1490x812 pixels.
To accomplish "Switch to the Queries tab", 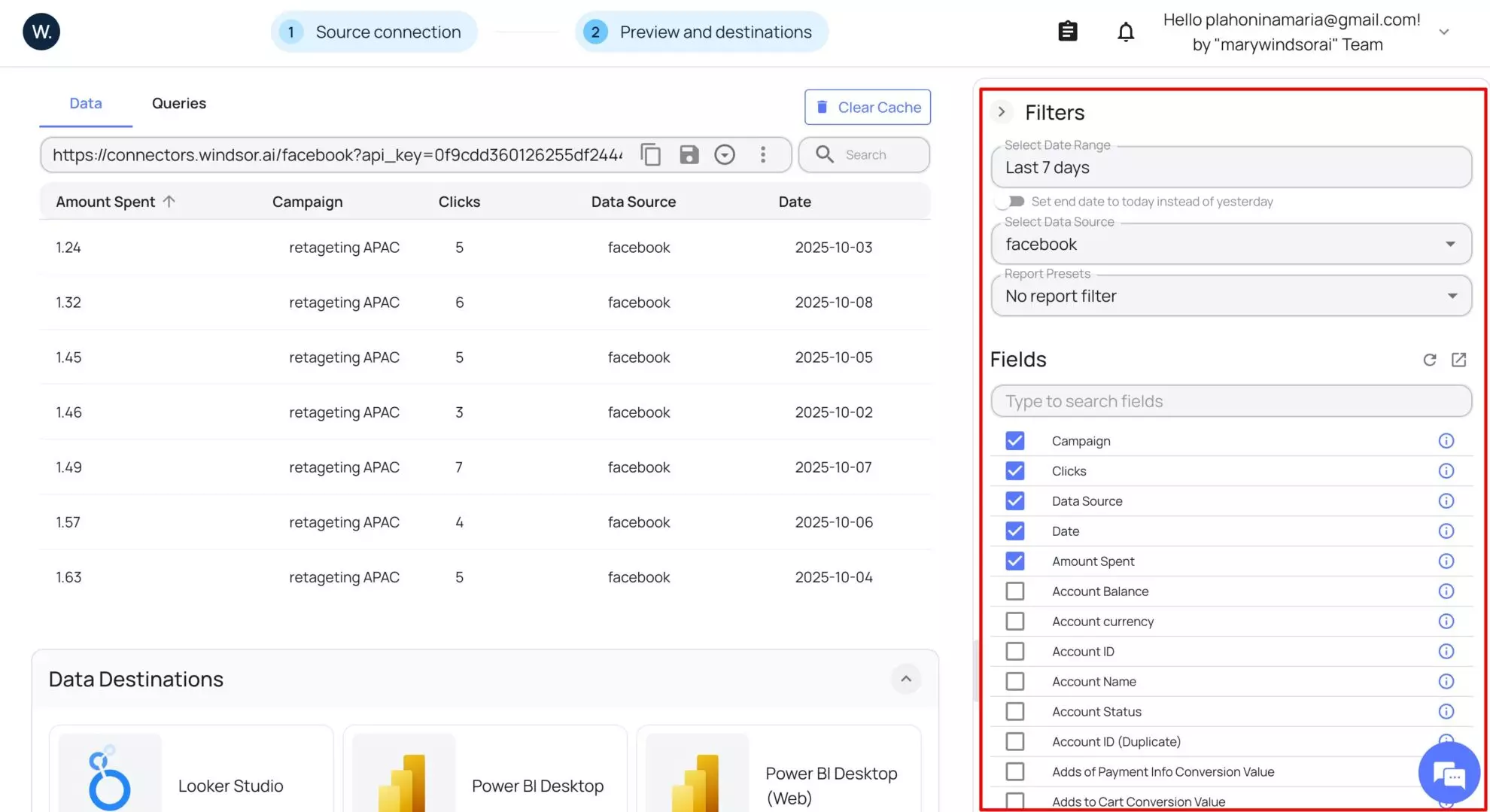I will pos(178,103).
